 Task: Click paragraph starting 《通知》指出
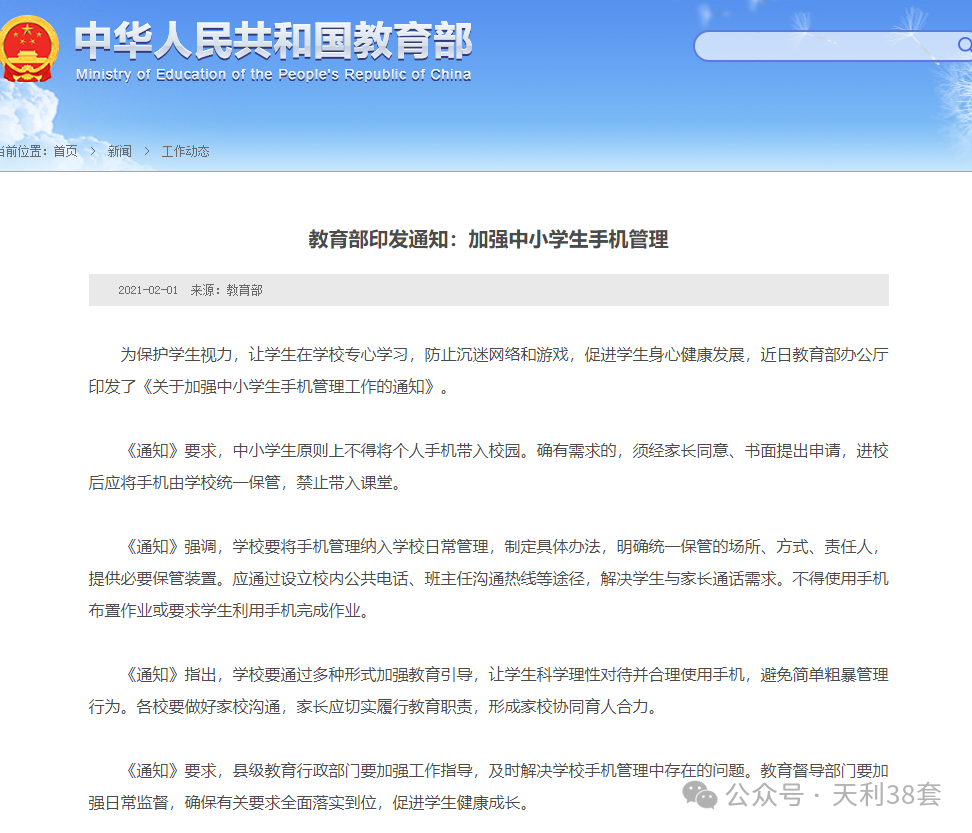click(488, 690)
